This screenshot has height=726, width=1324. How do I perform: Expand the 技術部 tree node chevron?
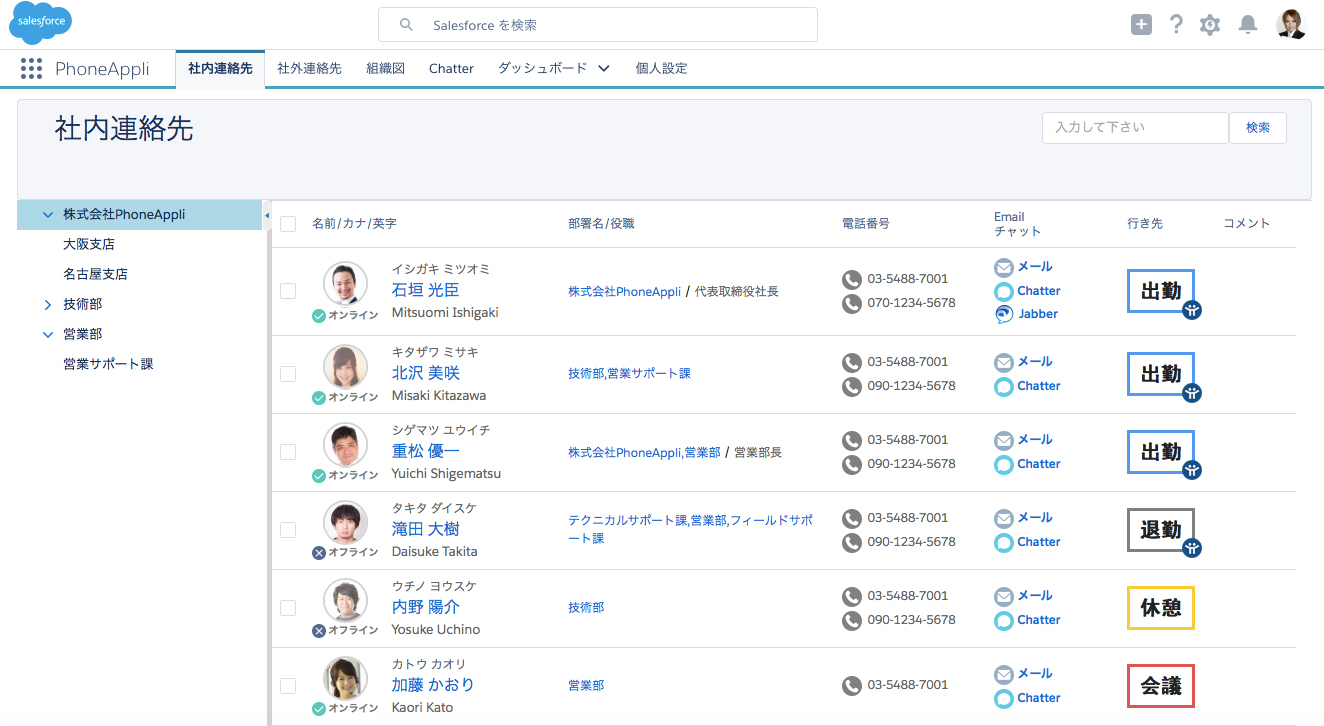coord(48,304)
